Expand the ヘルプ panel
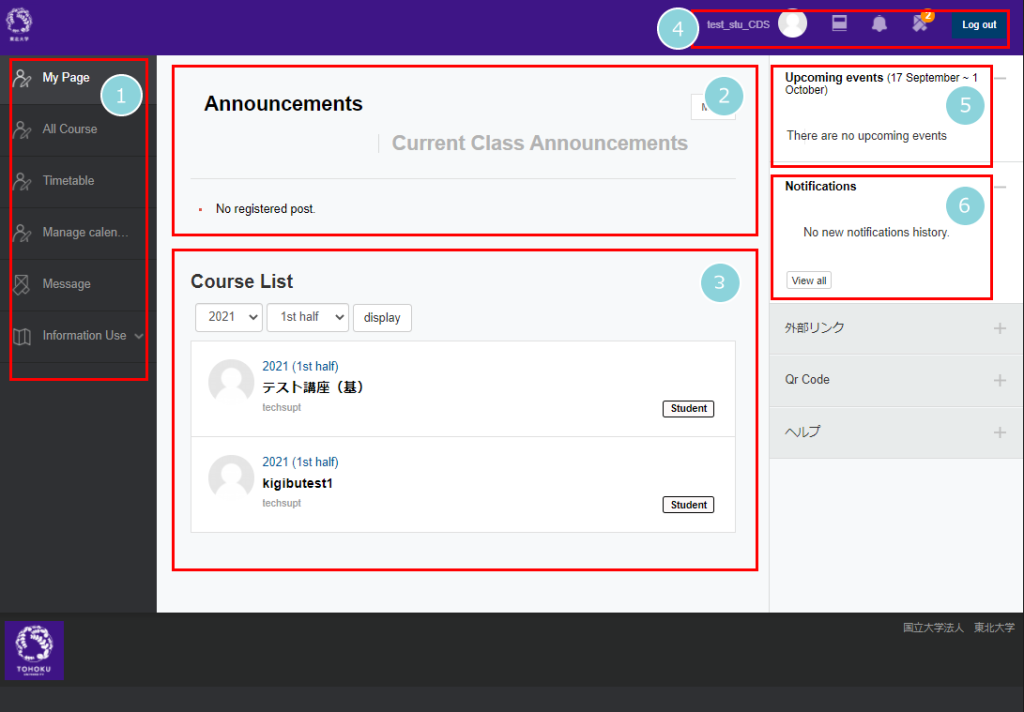 pyautogui.click(x=999, y=432)
